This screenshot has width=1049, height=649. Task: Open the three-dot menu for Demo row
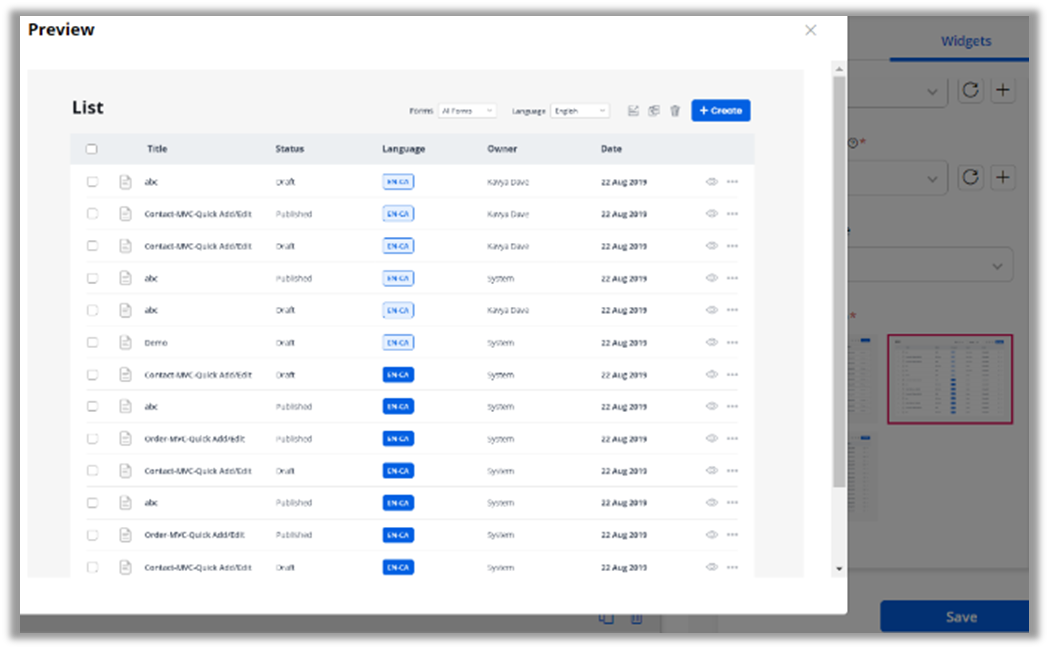pos(733,342)
